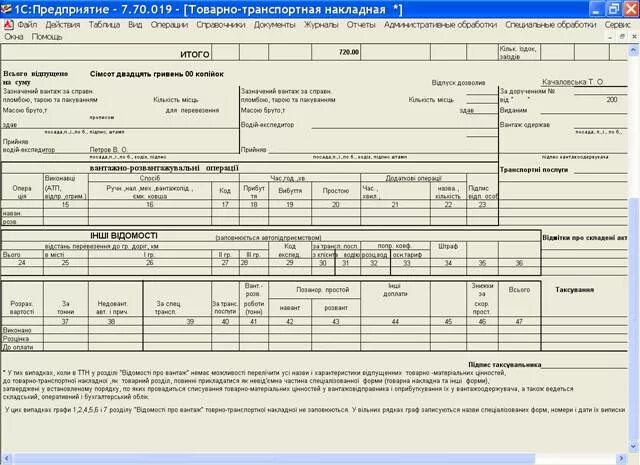Open the Помощь menu
This screenshot has height=465, width=640.
tap(47, 37)
